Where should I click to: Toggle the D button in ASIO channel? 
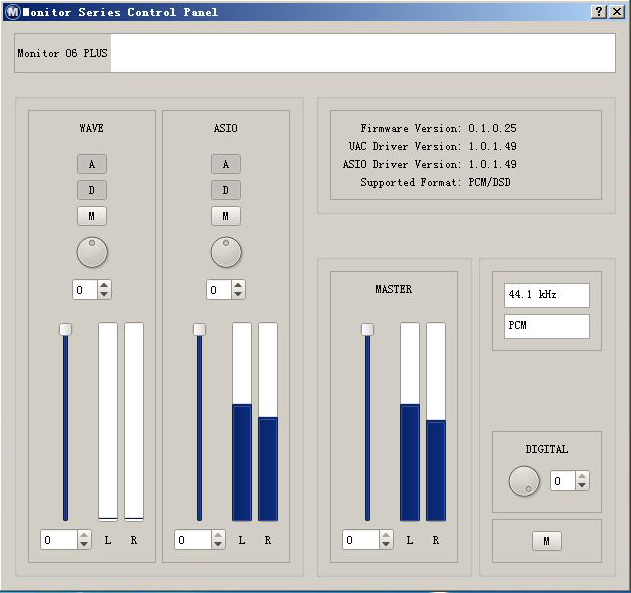(x=226, y=190)
